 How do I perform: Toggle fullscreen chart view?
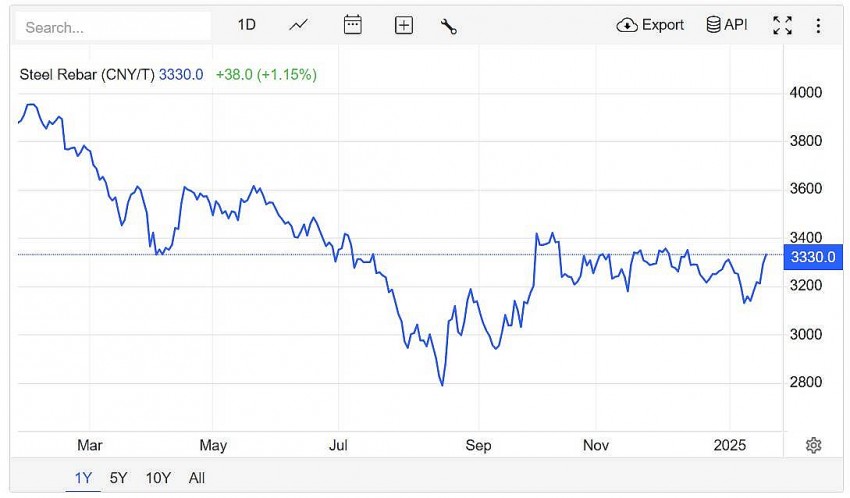click(782, 26)
